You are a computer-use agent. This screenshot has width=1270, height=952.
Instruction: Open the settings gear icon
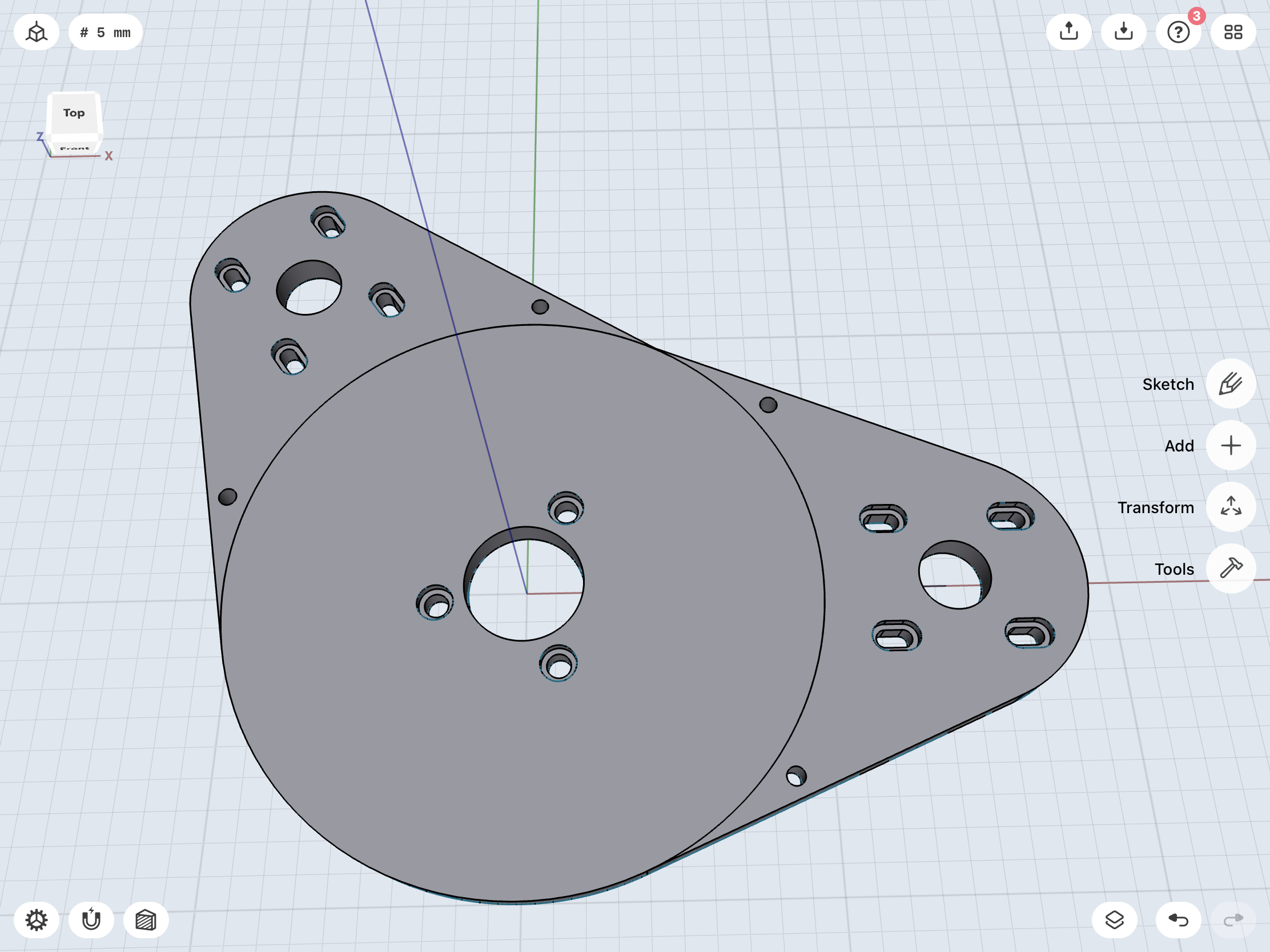click(36, 920)
